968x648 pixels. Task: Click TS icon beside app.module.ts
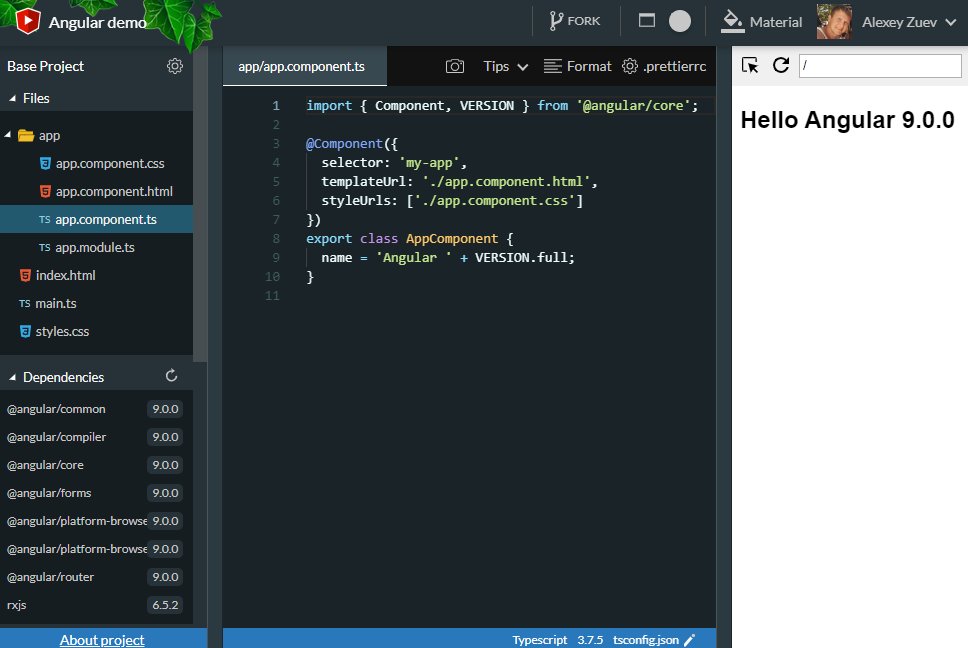44,247
